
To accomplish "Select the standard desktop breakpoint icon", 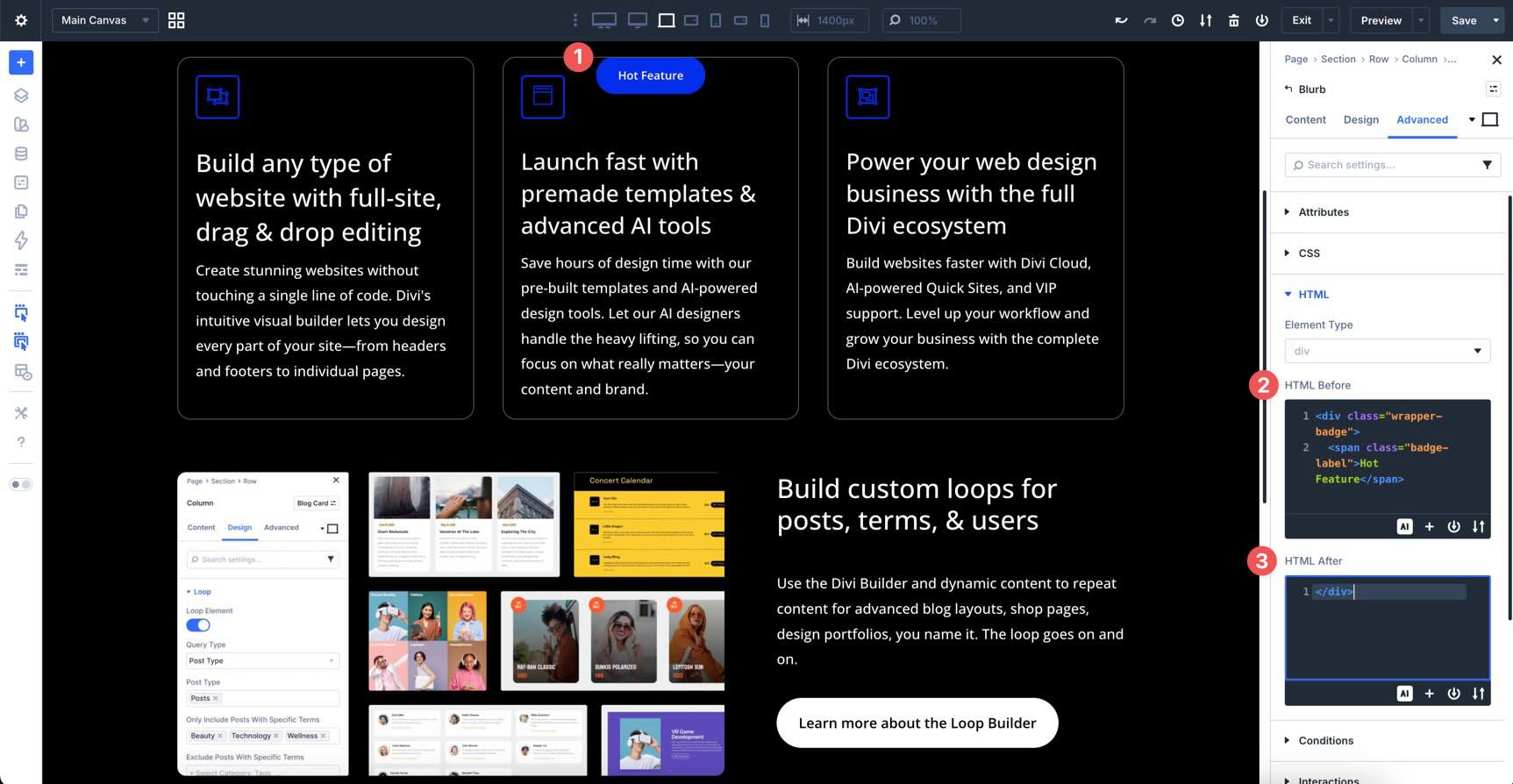I will click(638, 20).
